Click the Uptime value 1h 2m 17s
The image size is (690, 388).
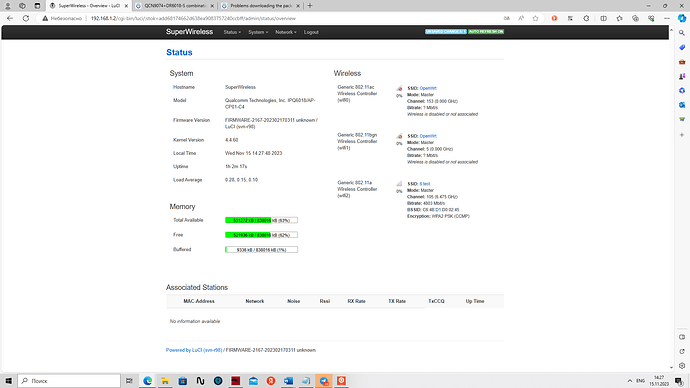click(x=236, y=167)
